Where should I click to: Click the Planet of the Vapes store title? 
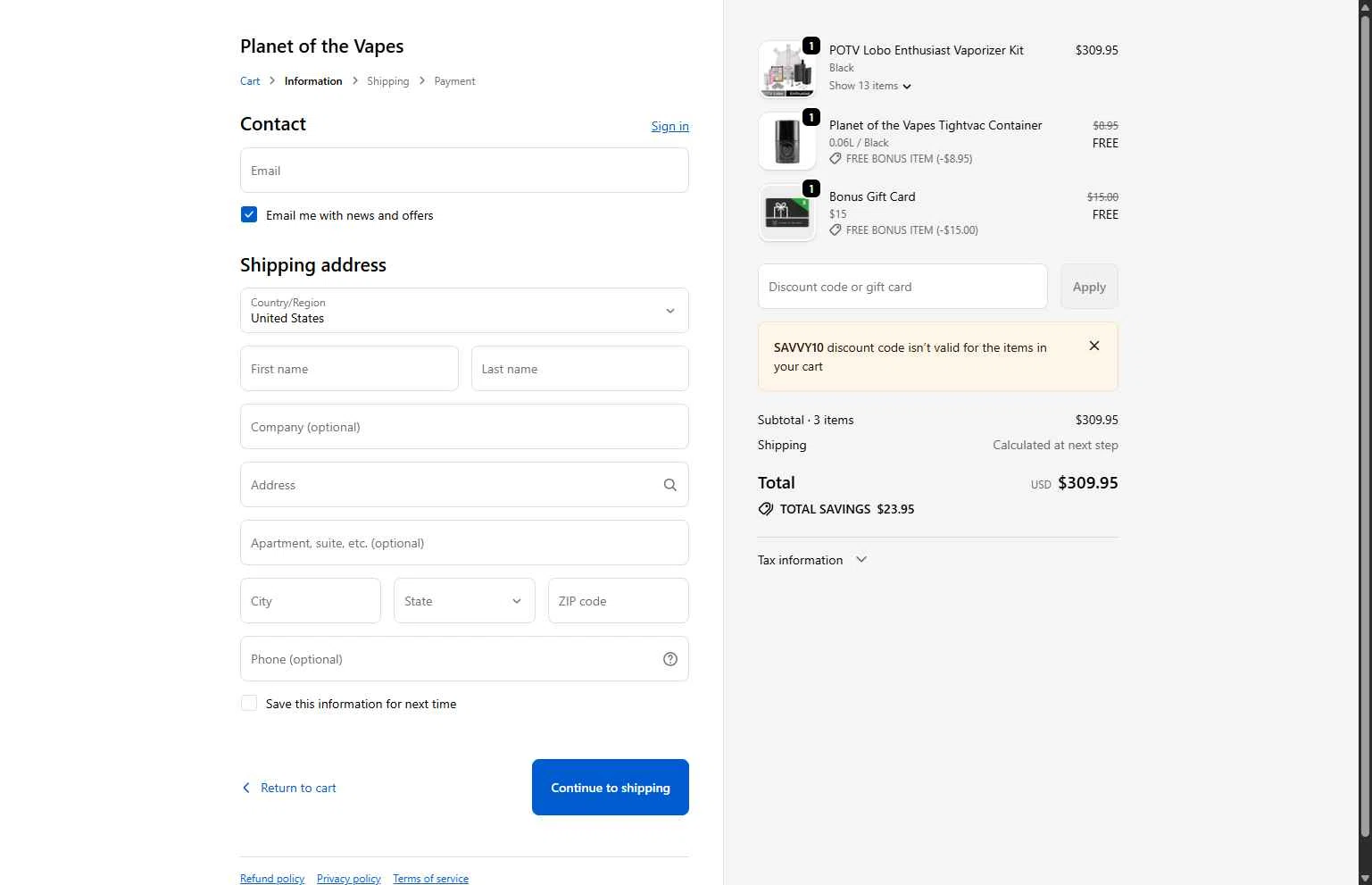pos(322,46)
